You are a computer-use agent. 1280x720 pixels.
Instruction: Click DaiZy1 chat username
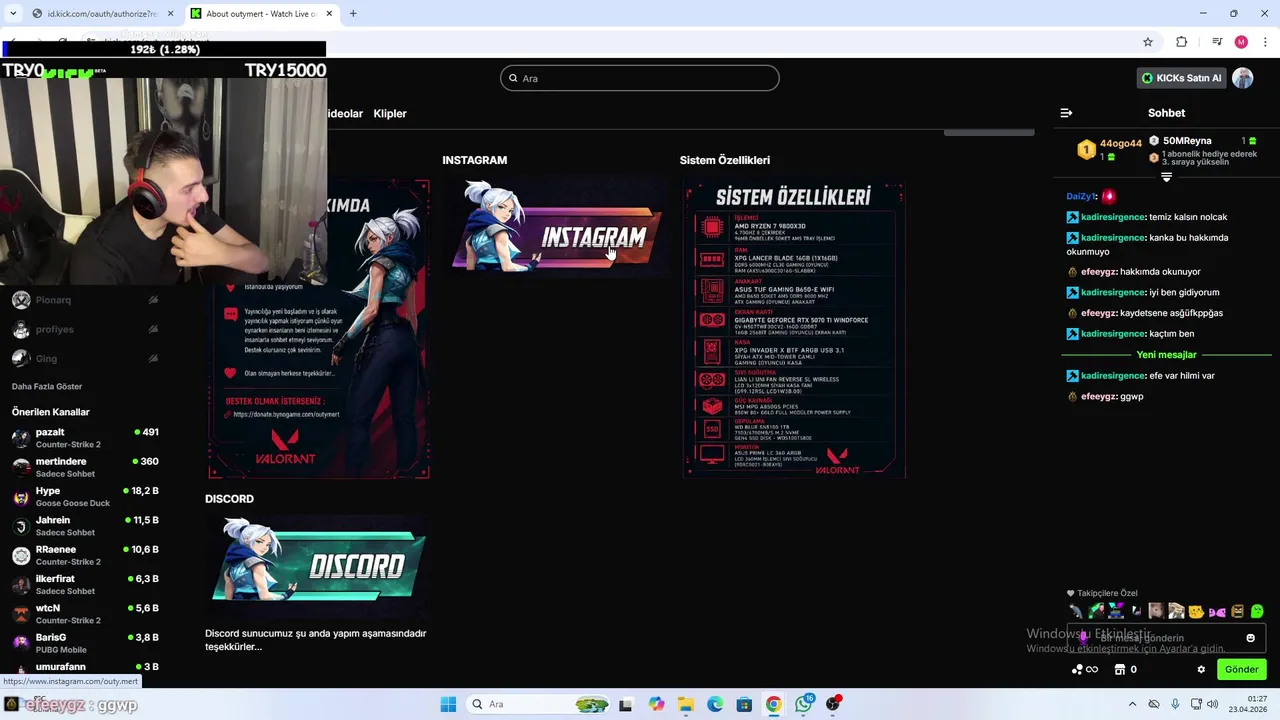tap(1082, 197)
